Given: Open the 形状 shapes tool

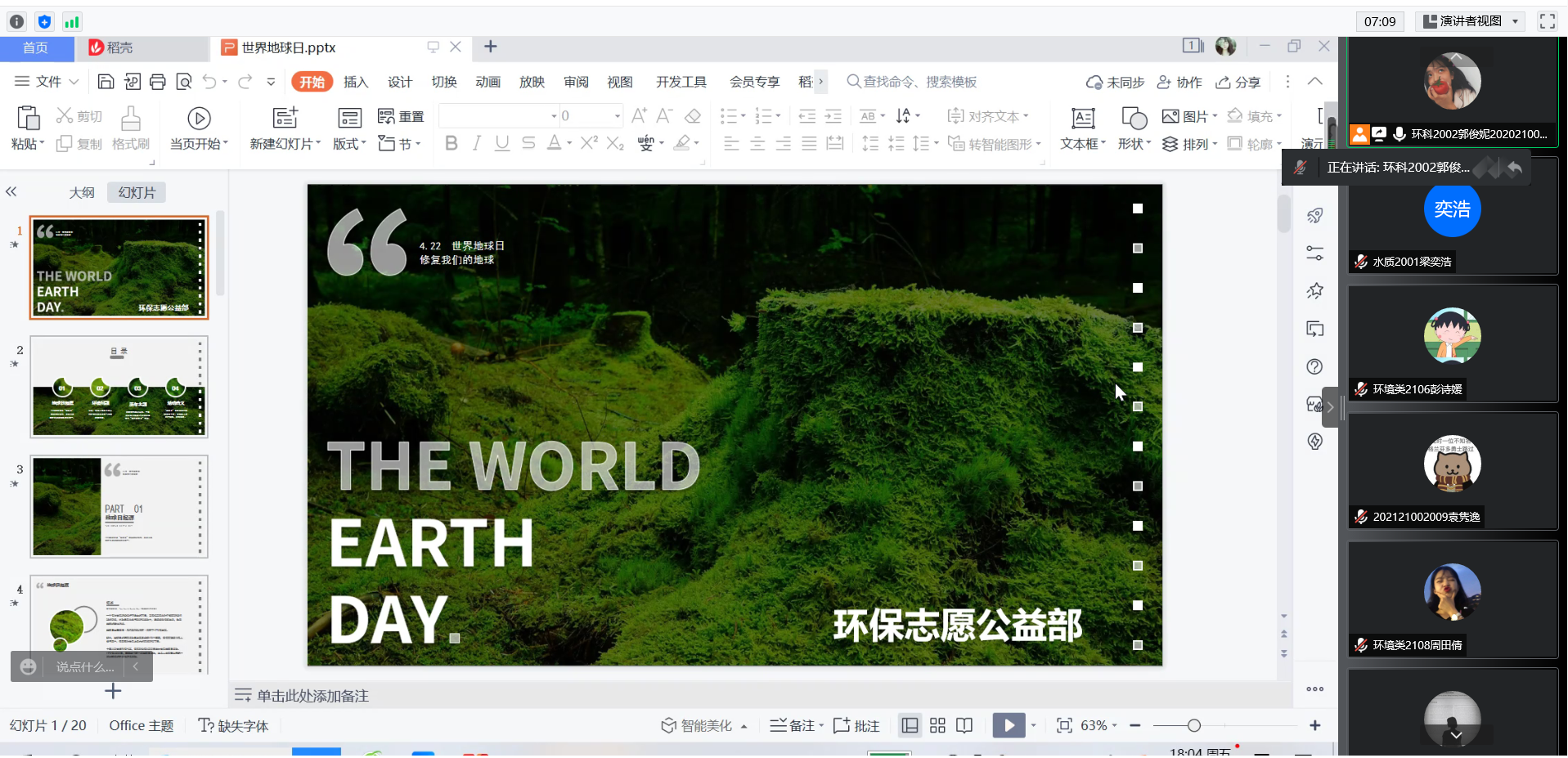Looking at the screenshot, I should 1134,119.
